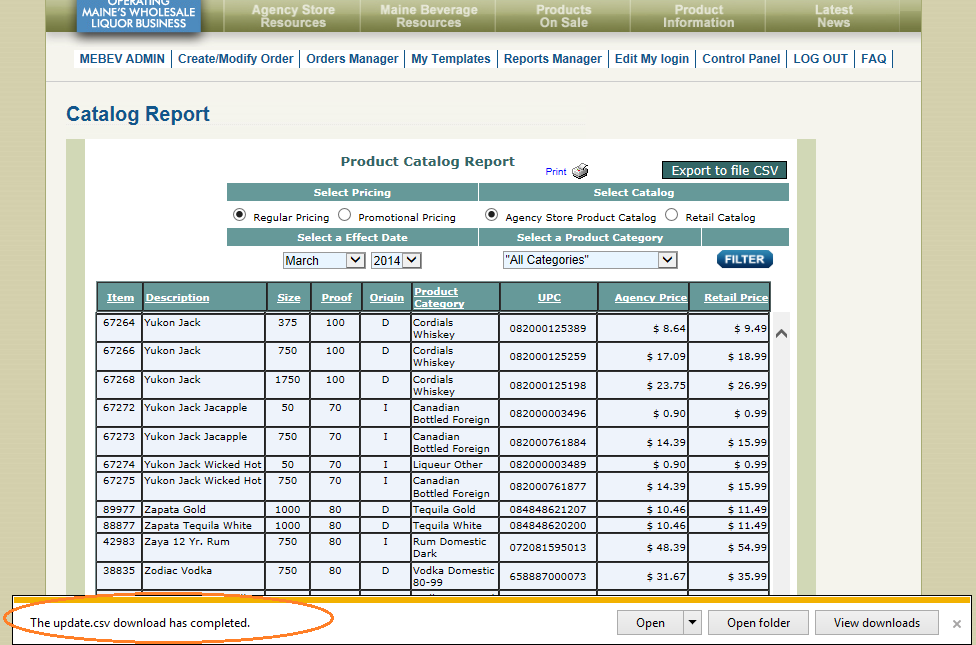Viewport: 976px width, 645px height.
Task: Click Export to file CSV button
Action: click(725, 171)
